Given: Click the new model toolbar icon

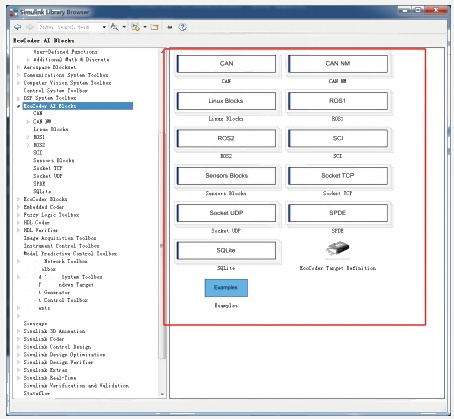Looking at the screenshot, I should pos(135,27).
